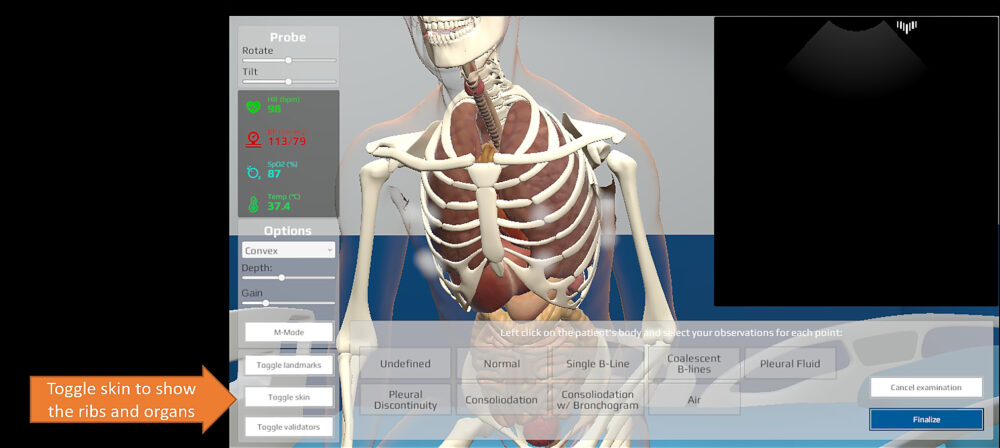Select the Single B-Line observation
Viewport: 1000px width, 448px height.
595,364
